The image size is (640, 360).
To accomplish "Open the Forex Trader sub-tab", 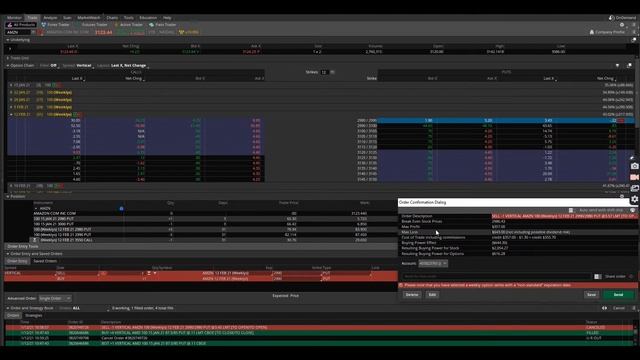I will tap(56, 24).
